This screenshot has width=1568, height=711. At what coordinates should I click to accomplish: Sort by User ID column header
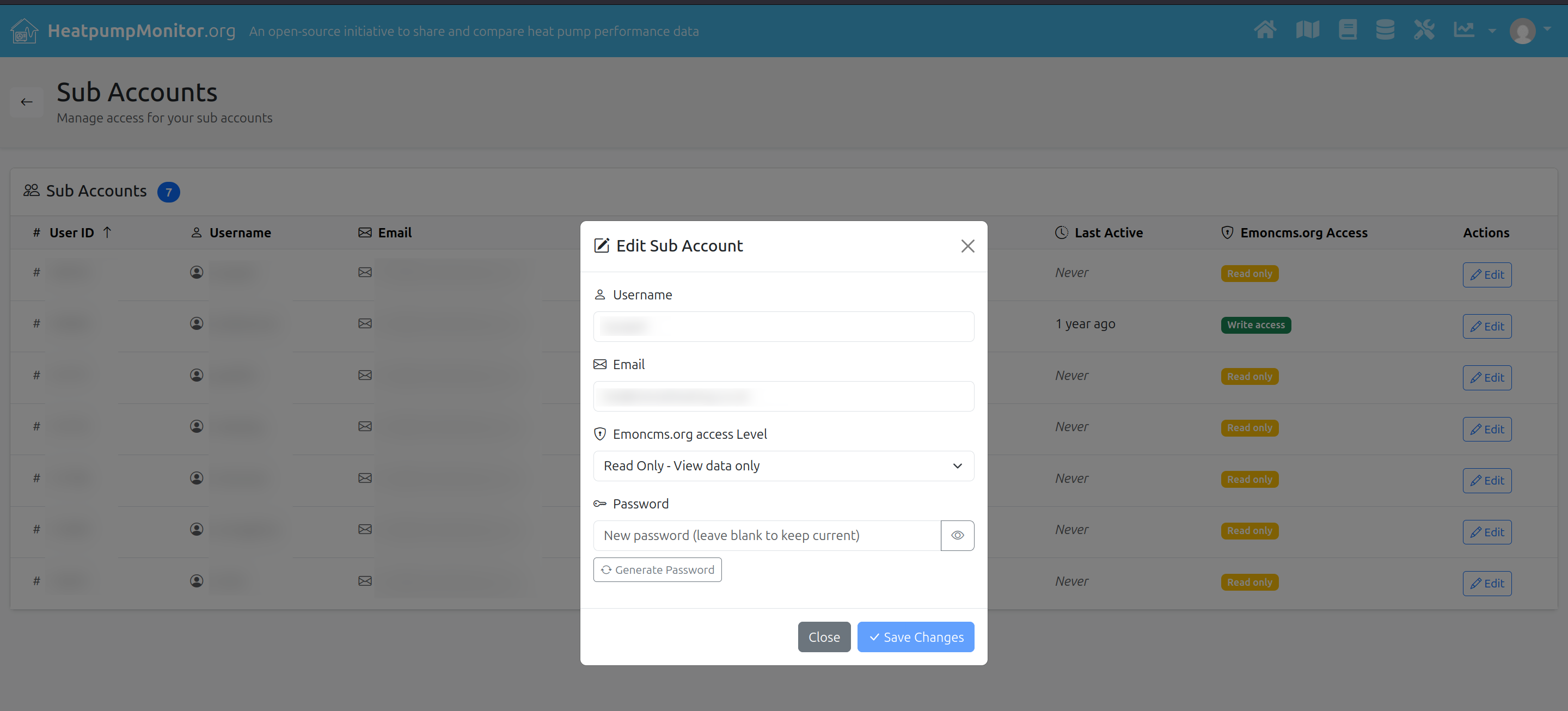tap(72, 232)
